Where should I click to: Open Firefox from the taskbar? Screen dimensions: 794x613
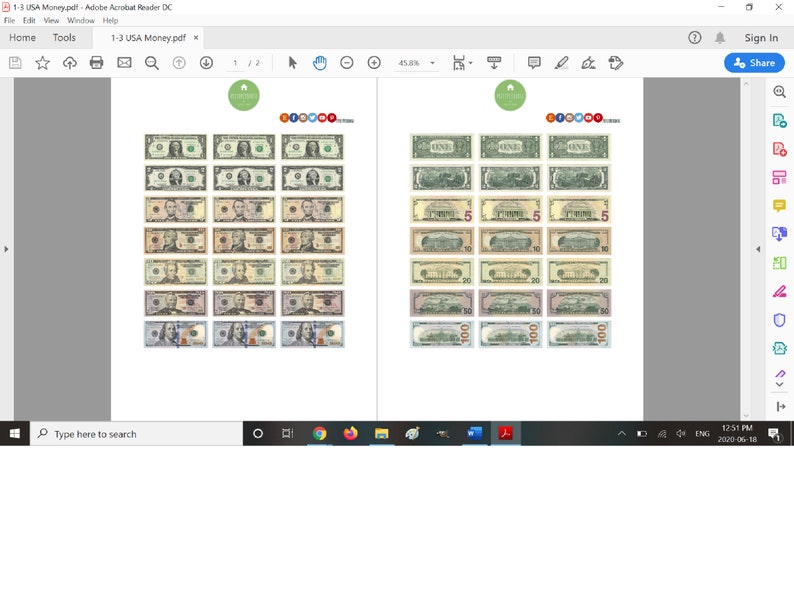click(x=350, y=433)
